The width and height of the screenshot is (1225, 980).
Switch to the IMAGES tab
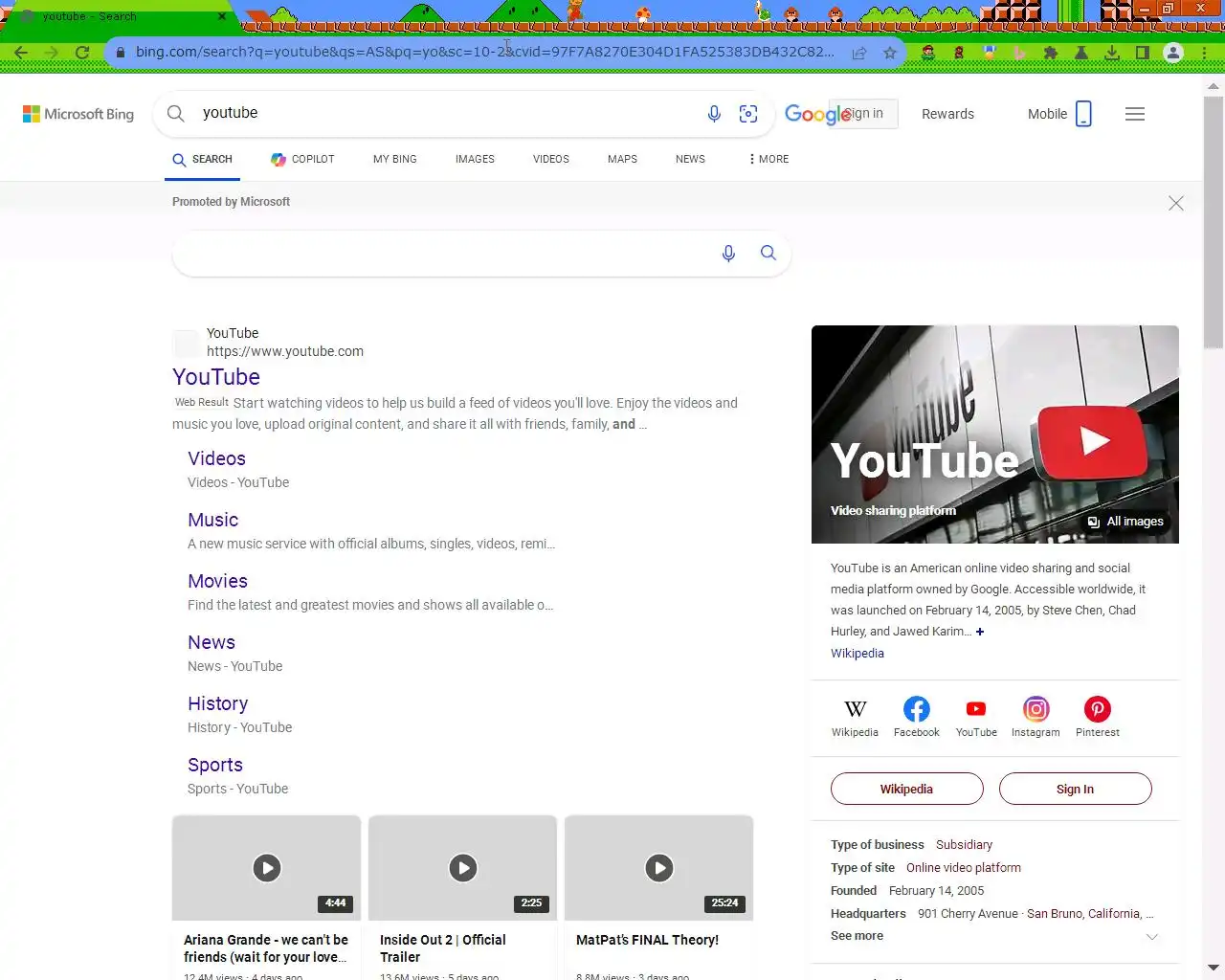tap(475, 159)
